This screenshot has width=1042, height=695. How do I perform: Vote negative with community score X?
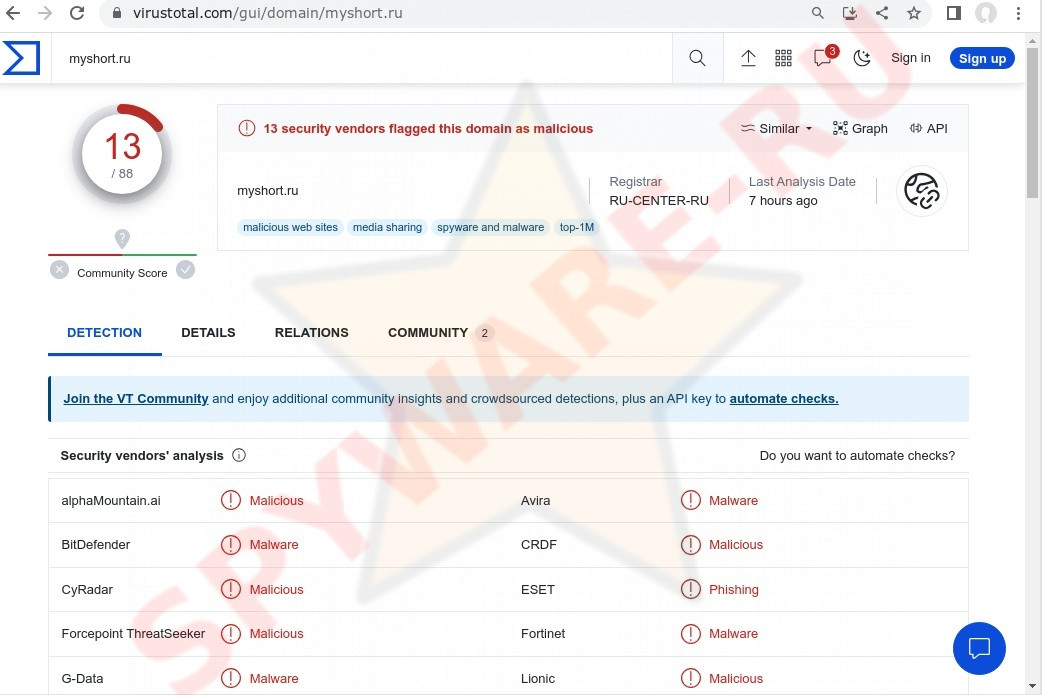click(59, 270)
